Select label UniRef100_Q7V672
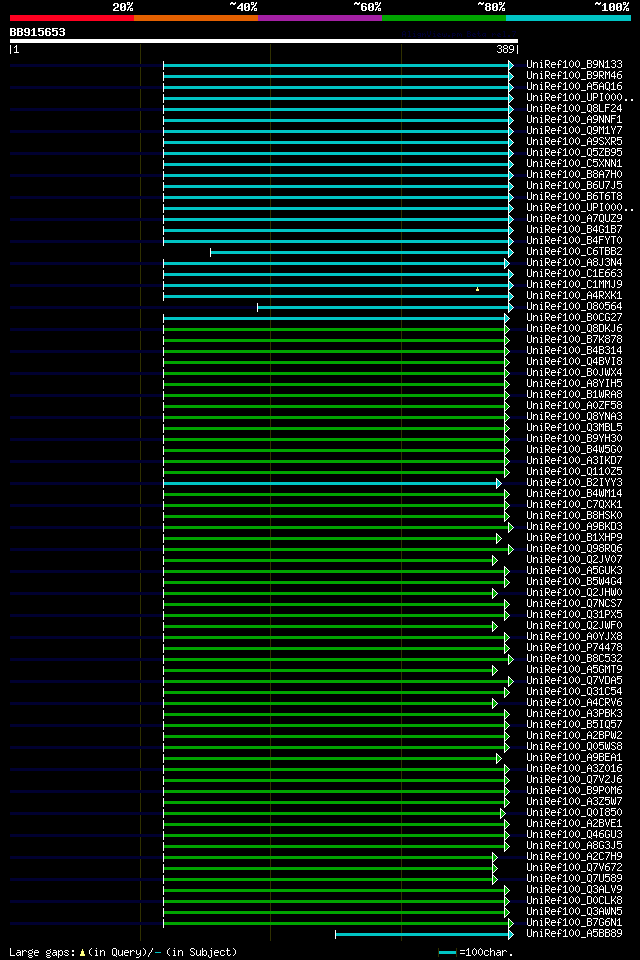640x960 pixels. pos(574,869)
